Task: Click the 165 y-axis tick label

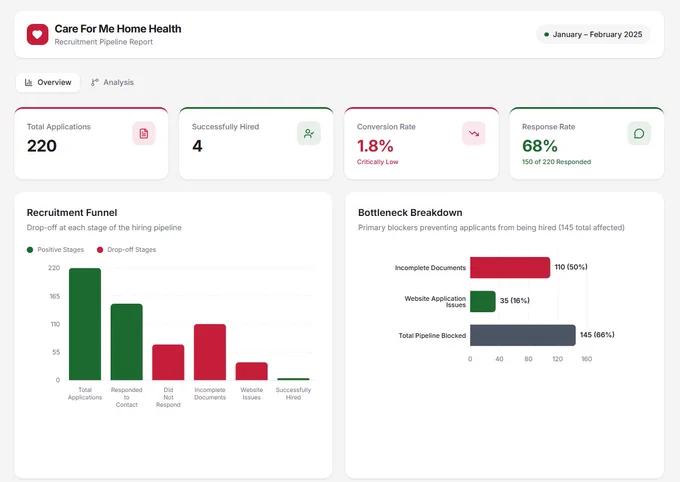Action: pos(55,297)
